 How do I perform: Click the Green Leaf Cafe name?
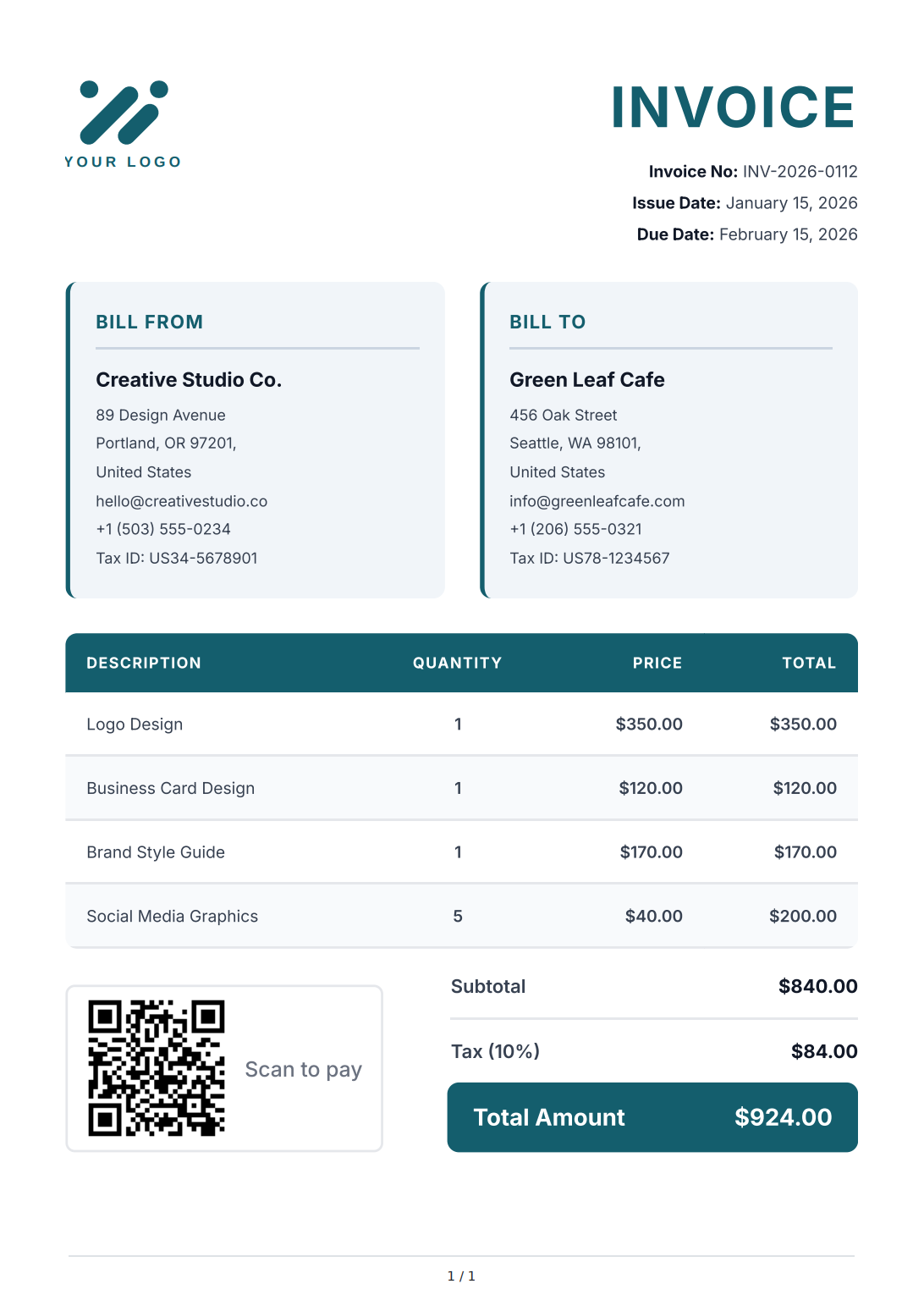point(586,380)
